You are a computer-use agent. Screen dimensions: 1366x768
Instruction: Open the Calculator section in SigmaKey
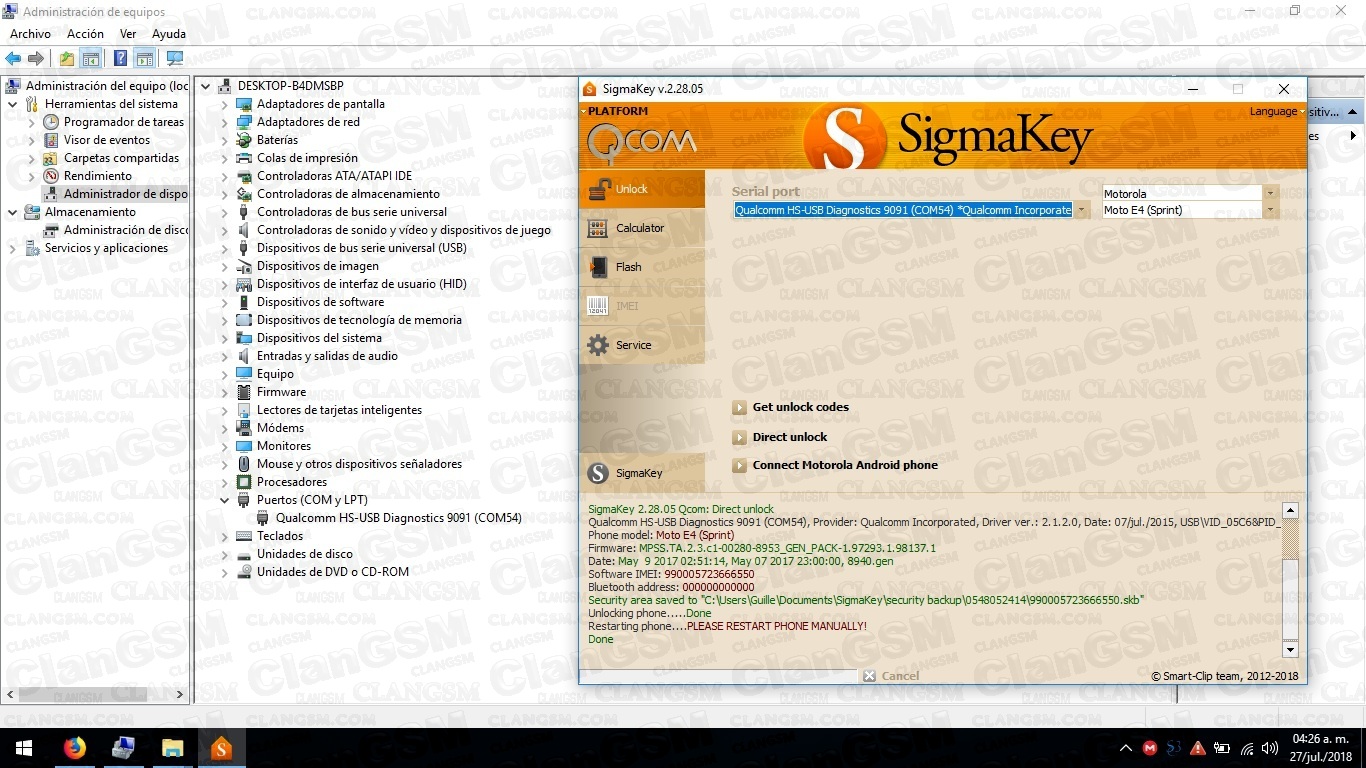[642, 228]
